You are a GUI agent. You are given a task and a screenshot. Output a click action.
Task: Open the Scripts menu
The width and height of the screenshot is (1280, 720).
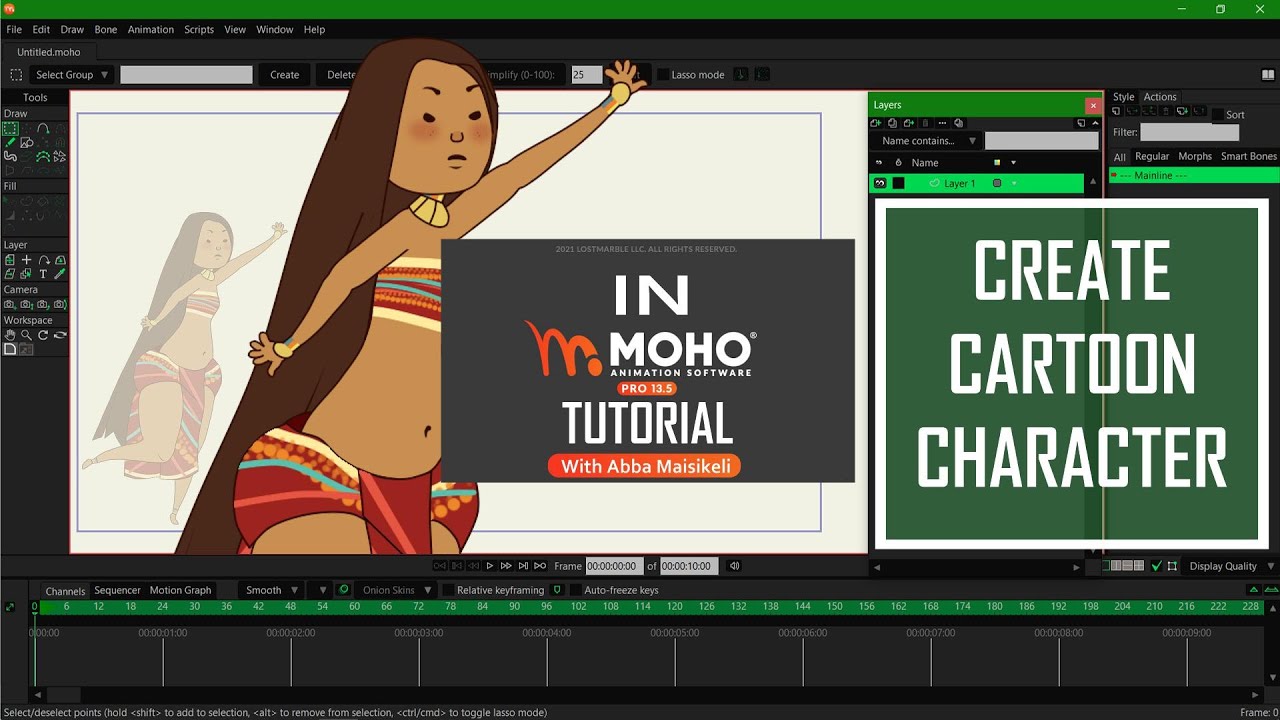coord(199,29)
